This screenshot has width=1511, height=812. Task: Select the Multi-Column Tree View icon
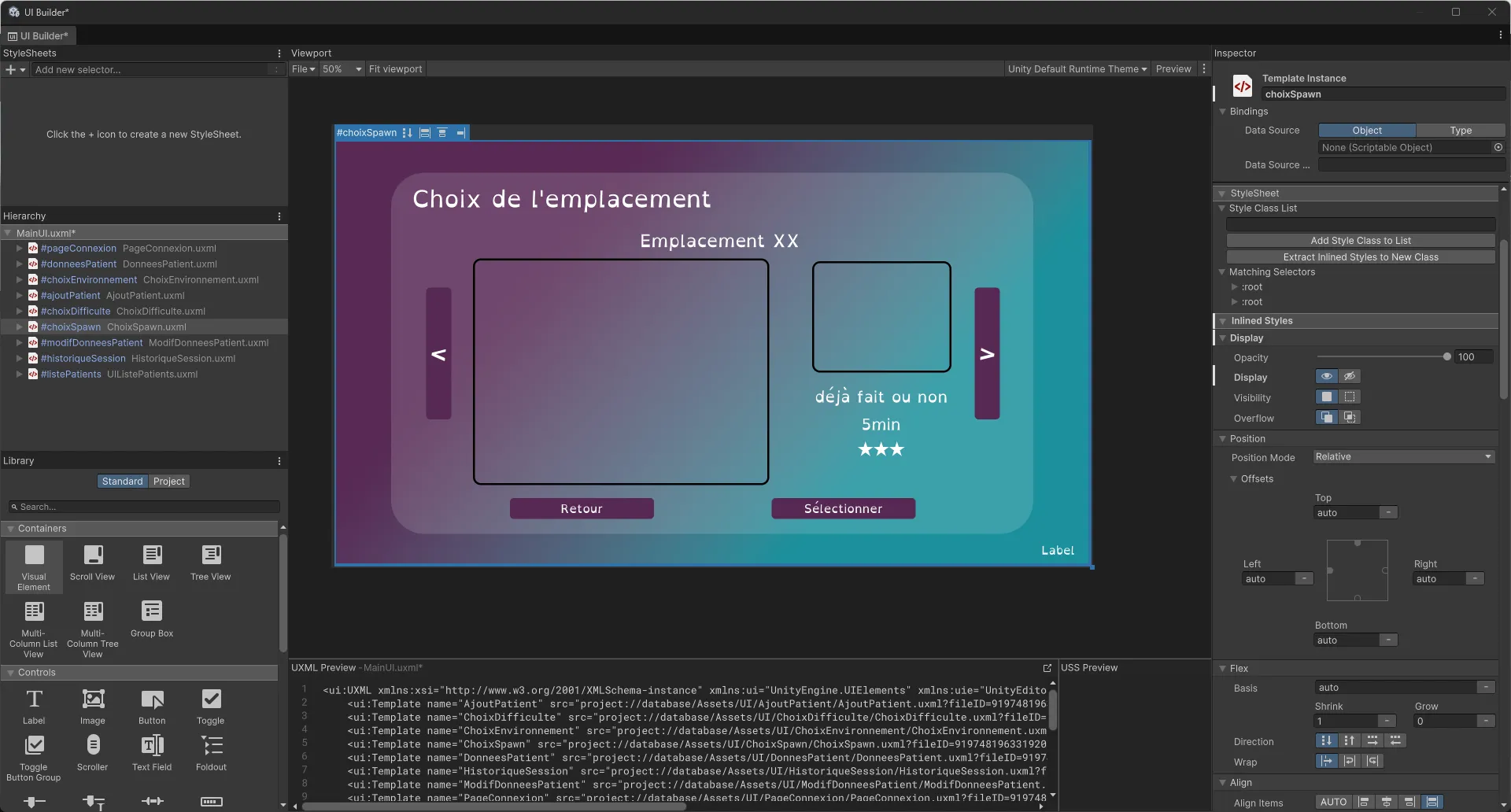pyautogui.click(x=93, y=611)
